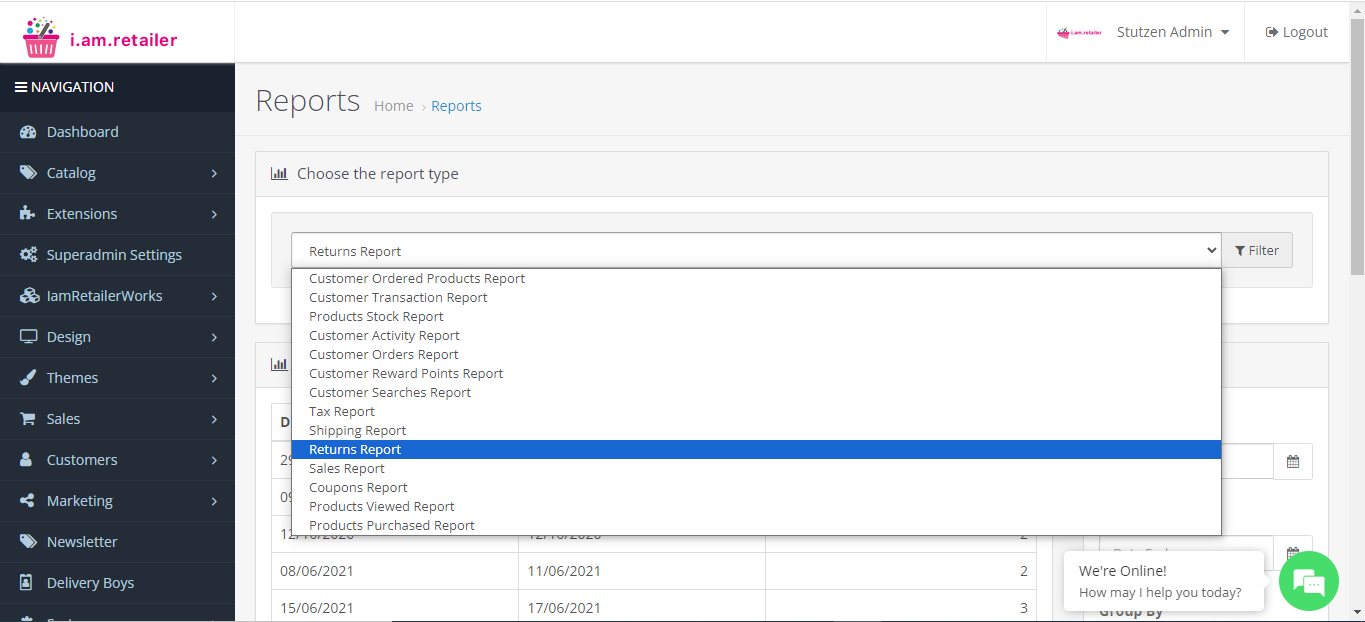Select Products Stock Report option
The image size is (1365, 622).
point(756,317)
